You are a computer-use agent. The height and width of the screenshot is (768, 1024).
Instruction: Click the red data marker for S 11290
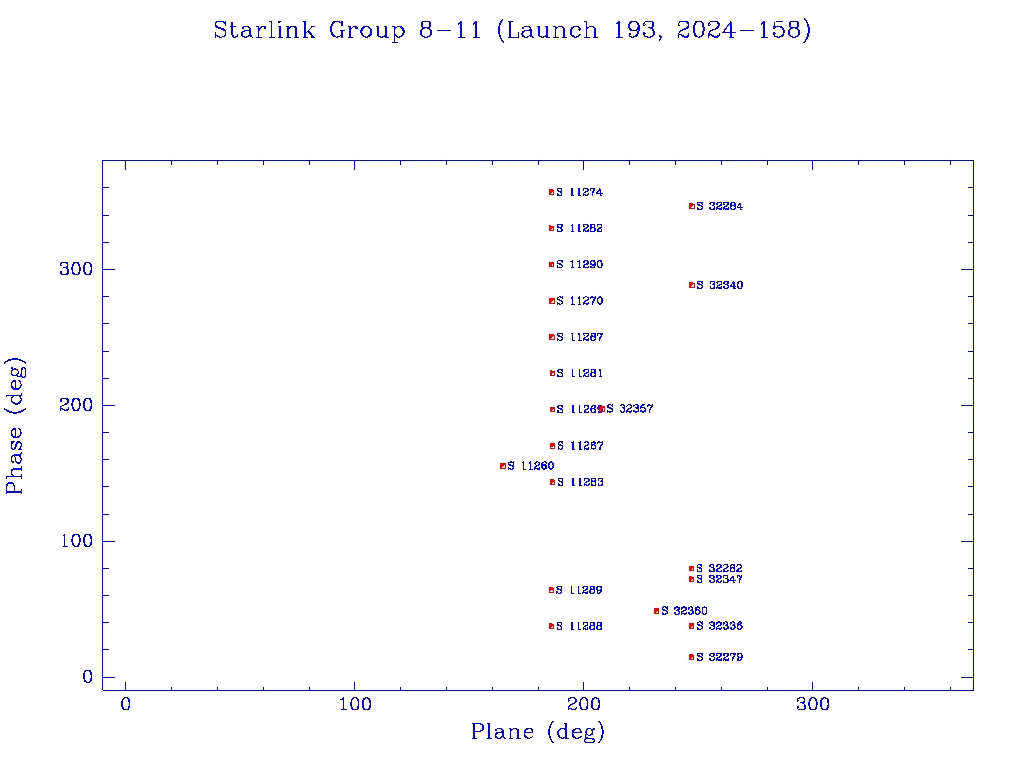coord(552,264)
